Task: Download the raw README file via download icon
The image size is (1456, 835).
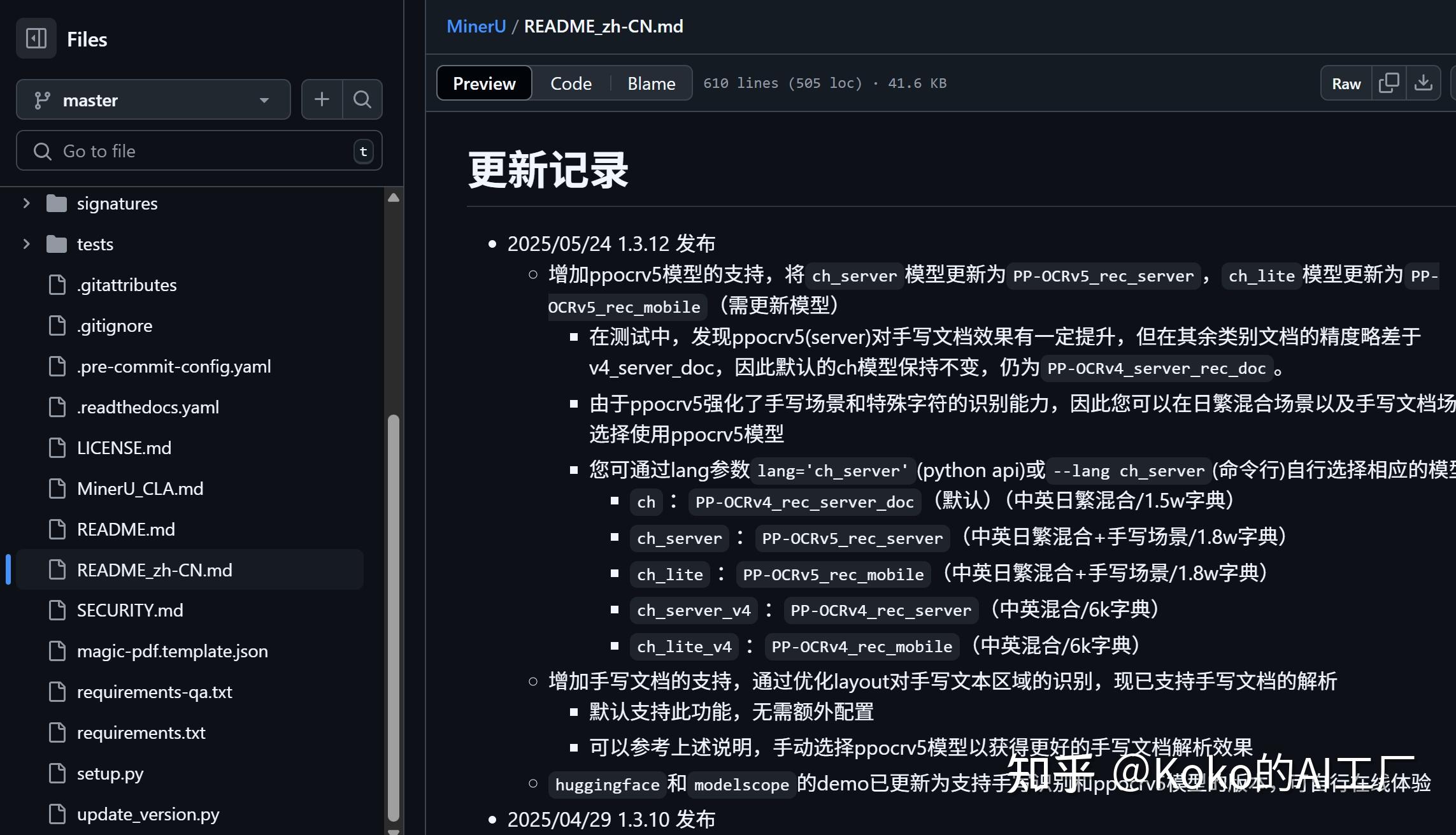Action: coord(1424,83)
